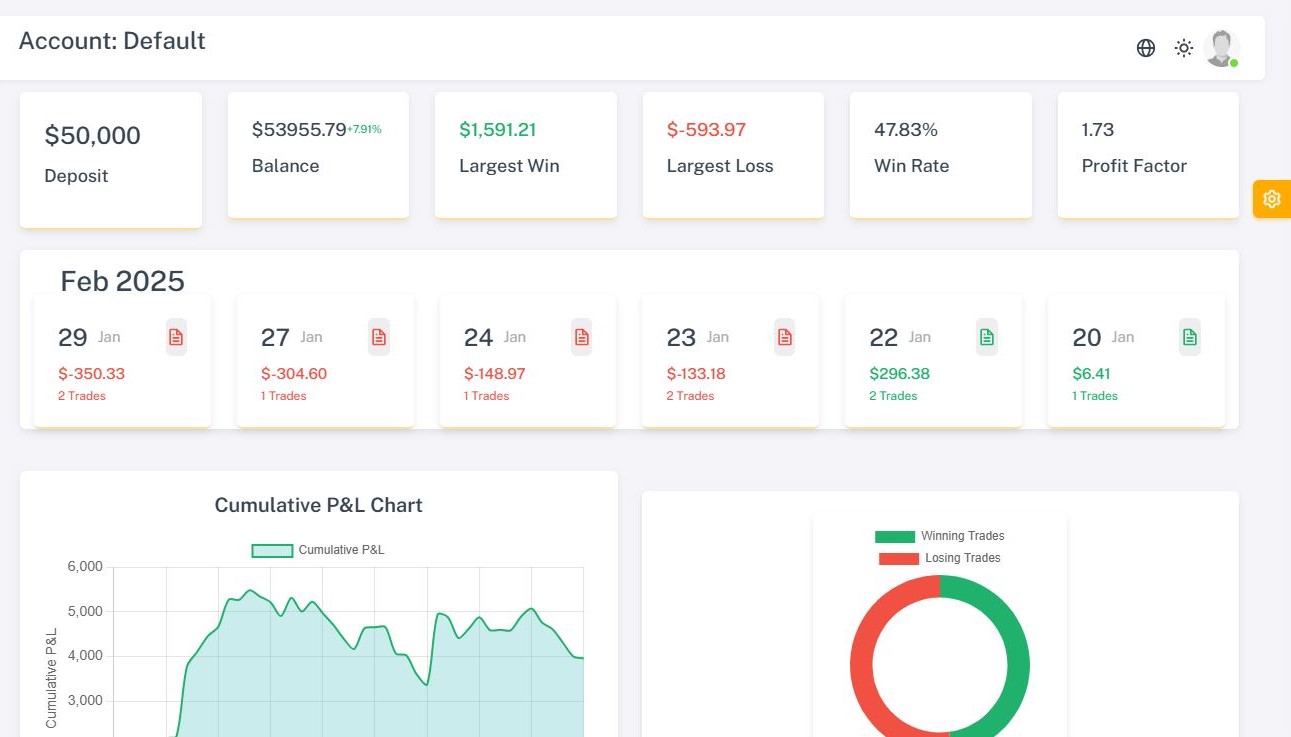Click the red document icon for 23 Jan
Image resolution: width=1291 pixels, height=737 pixels.
point(784,337)
